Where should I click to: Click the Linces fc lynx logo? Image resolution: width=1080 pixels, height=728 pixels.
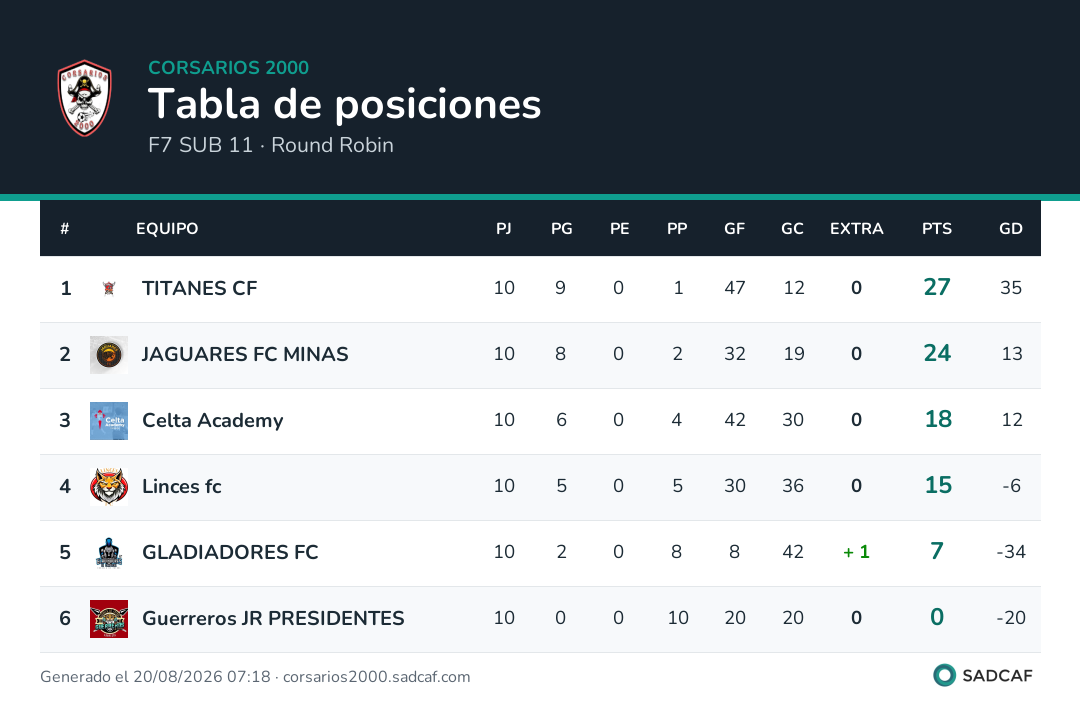pos(109,486)
